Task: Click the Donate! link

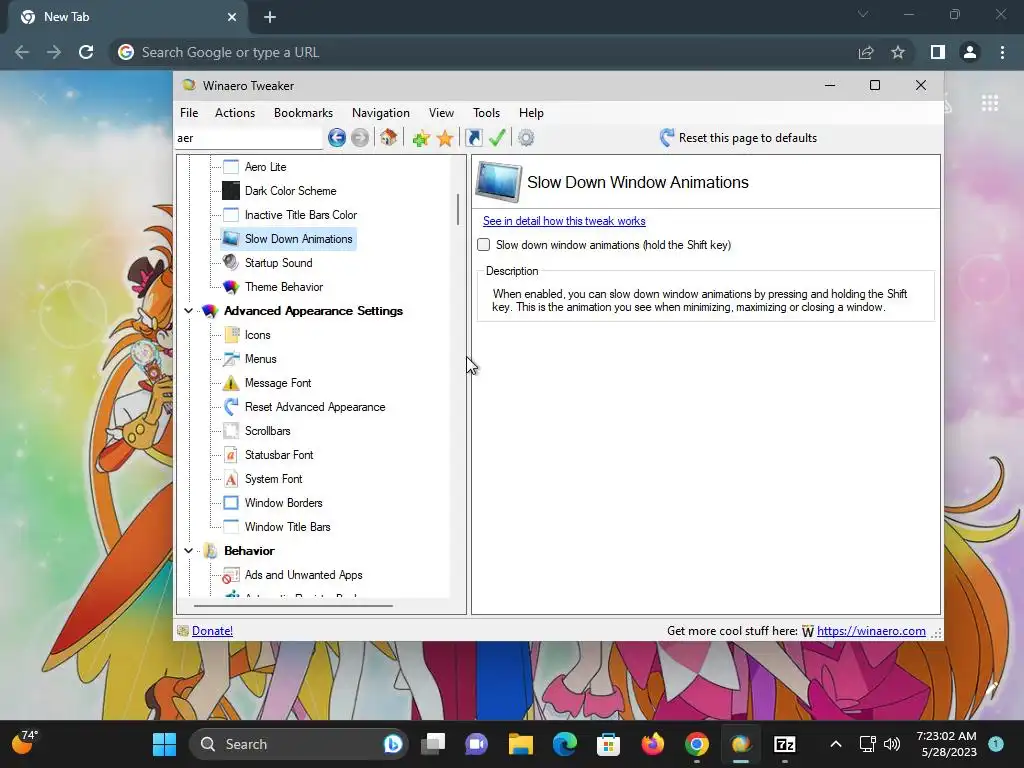Action: 212,631
